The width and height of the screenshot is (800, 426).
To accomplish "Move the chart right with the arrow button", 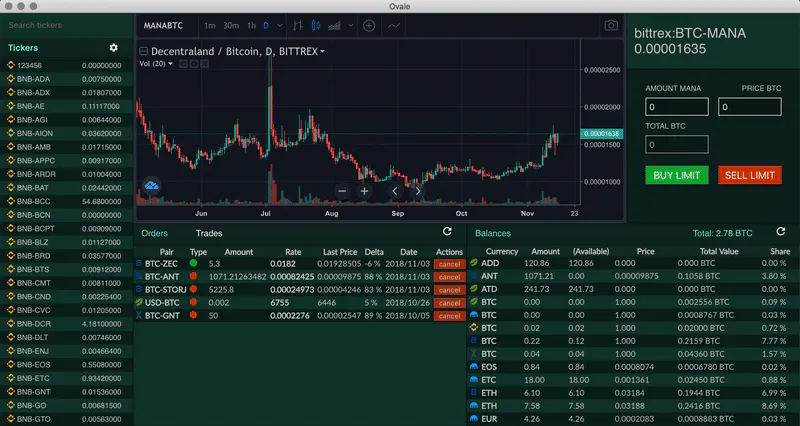I will coord(417,191).
